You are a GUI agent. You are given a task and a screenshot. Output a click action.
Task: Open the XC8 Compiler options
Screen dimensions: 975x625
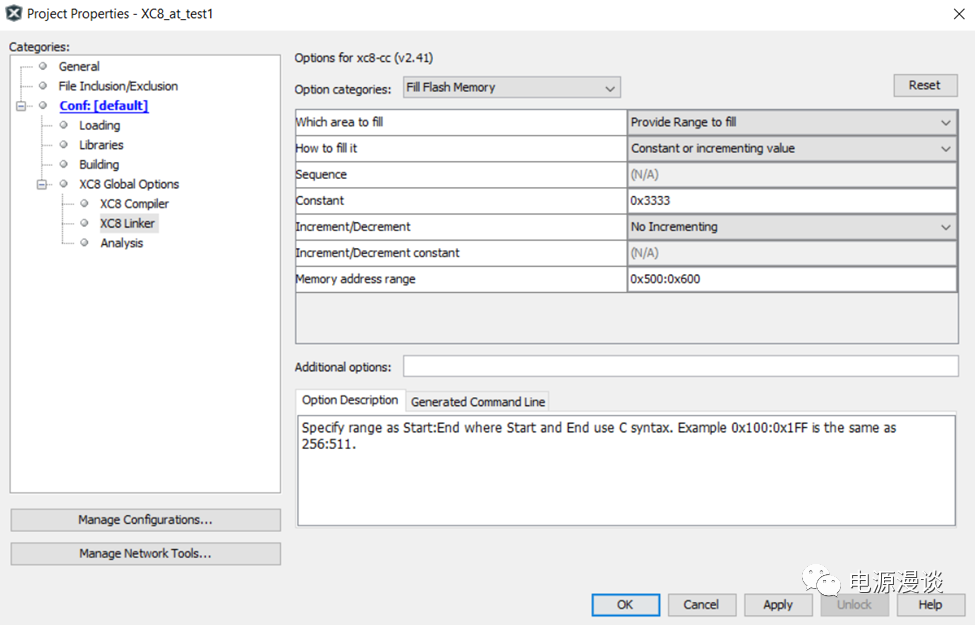point(134,204)
